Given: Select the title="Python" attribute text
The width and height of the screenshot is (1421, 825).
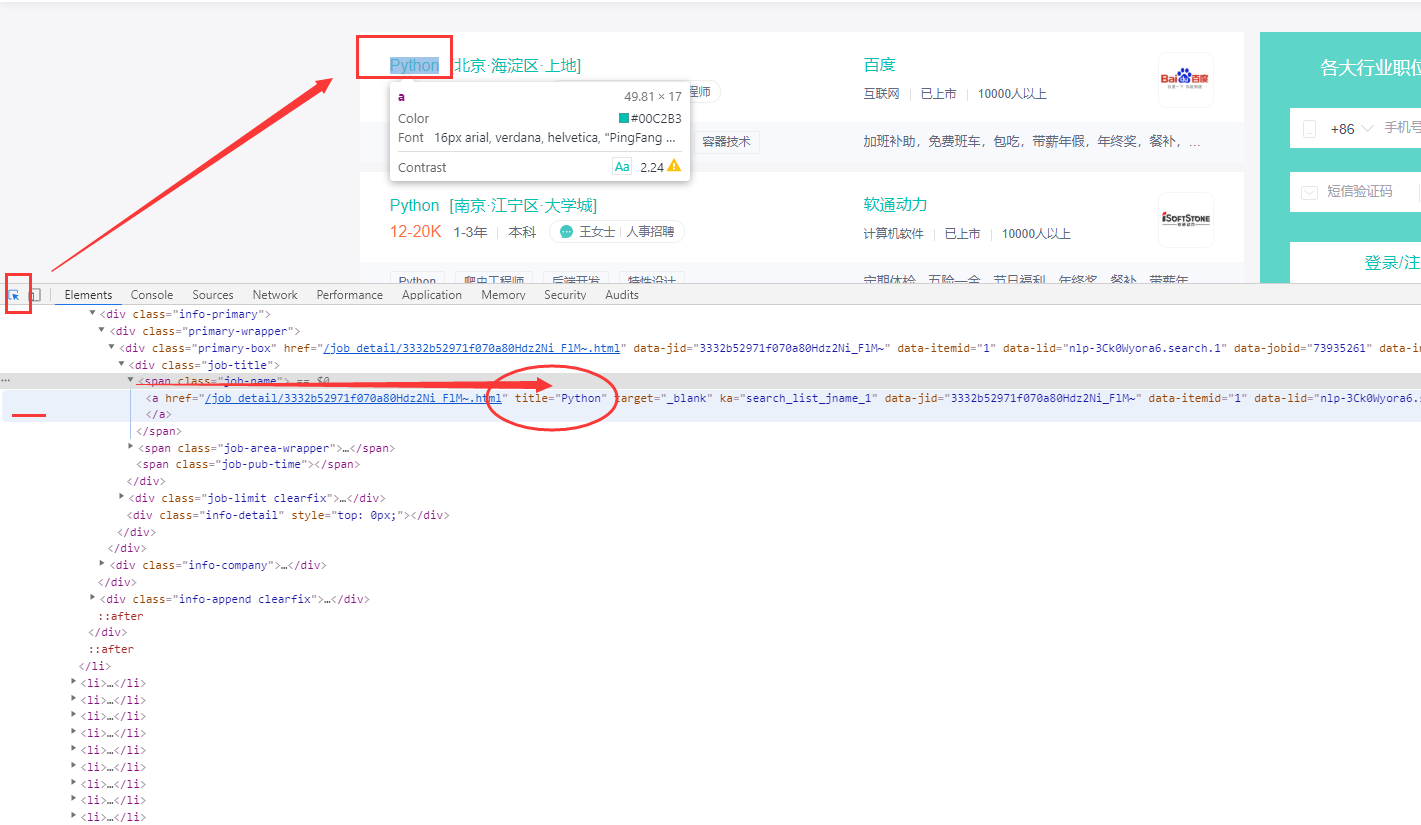Looking at the screenshot, I should [561, 398].
